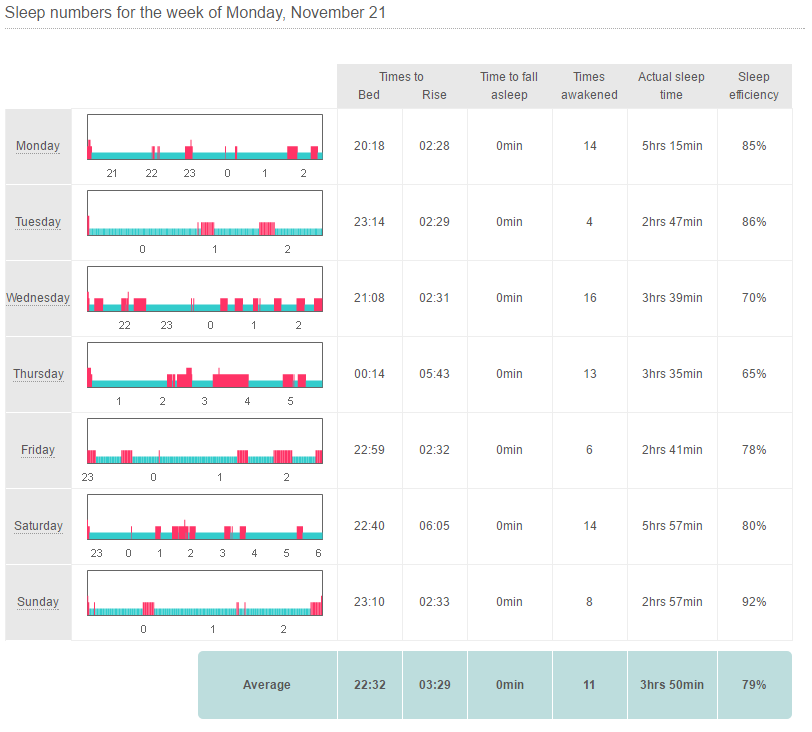Select average sleep efficiency 79%
The width and height of the screenshot is (812, 732).
click(754, 685)
